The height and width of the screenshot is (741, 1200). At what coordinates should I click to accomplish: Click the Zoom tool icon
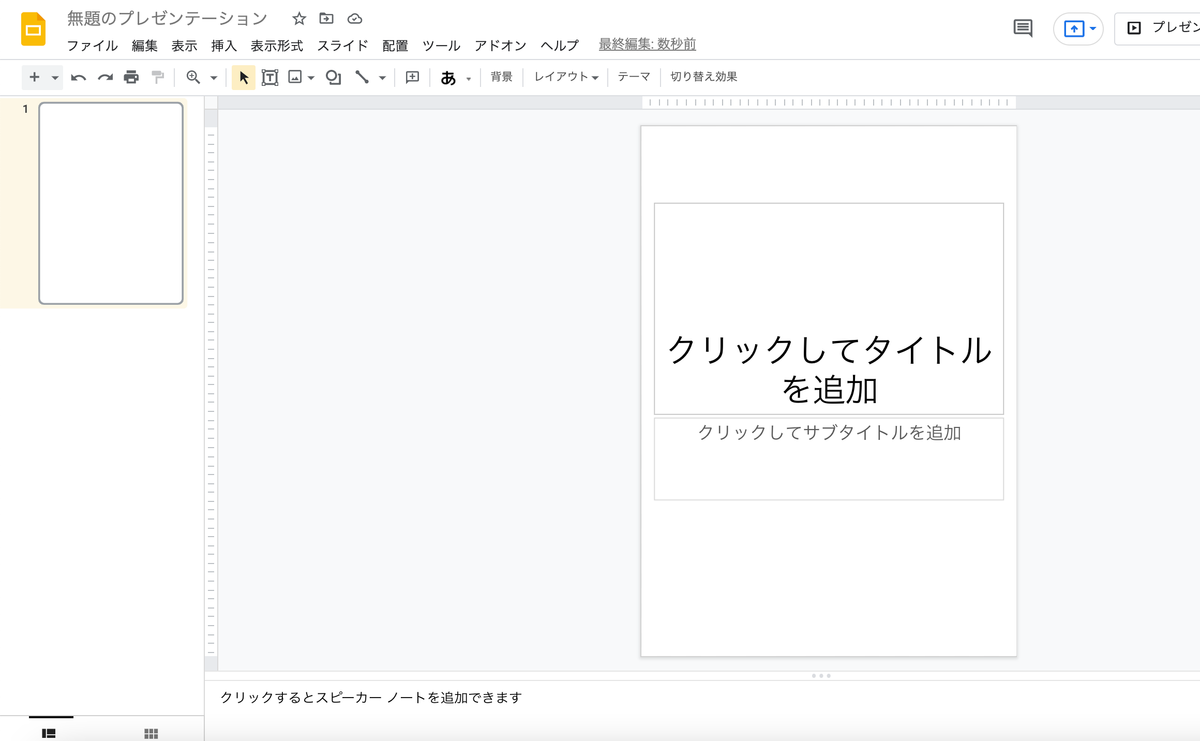pos(191,77)
